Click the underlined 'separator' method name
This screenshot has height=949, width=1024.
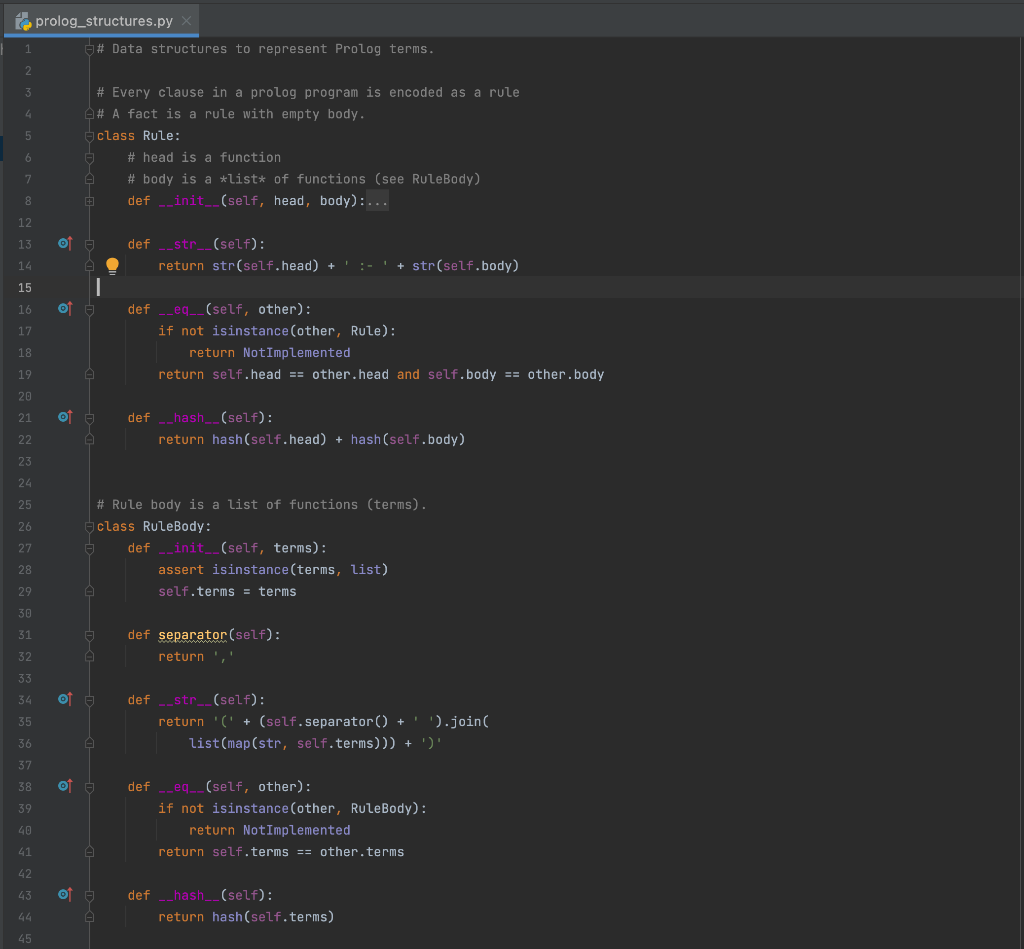click(193, 635)
